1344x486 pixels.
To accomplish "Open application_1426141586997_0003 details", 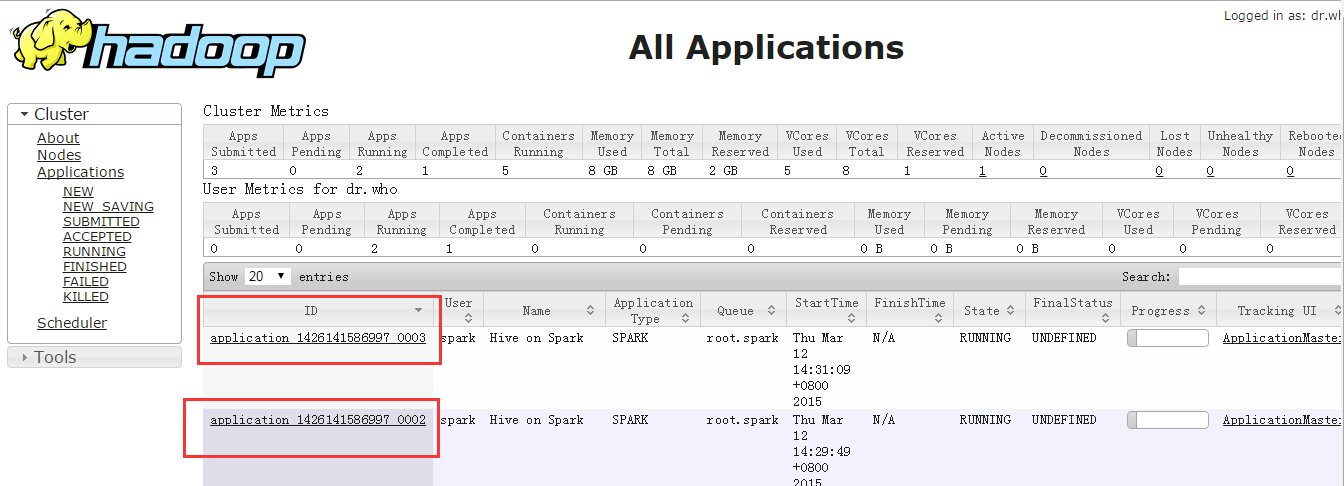I will tap(318, 338).
